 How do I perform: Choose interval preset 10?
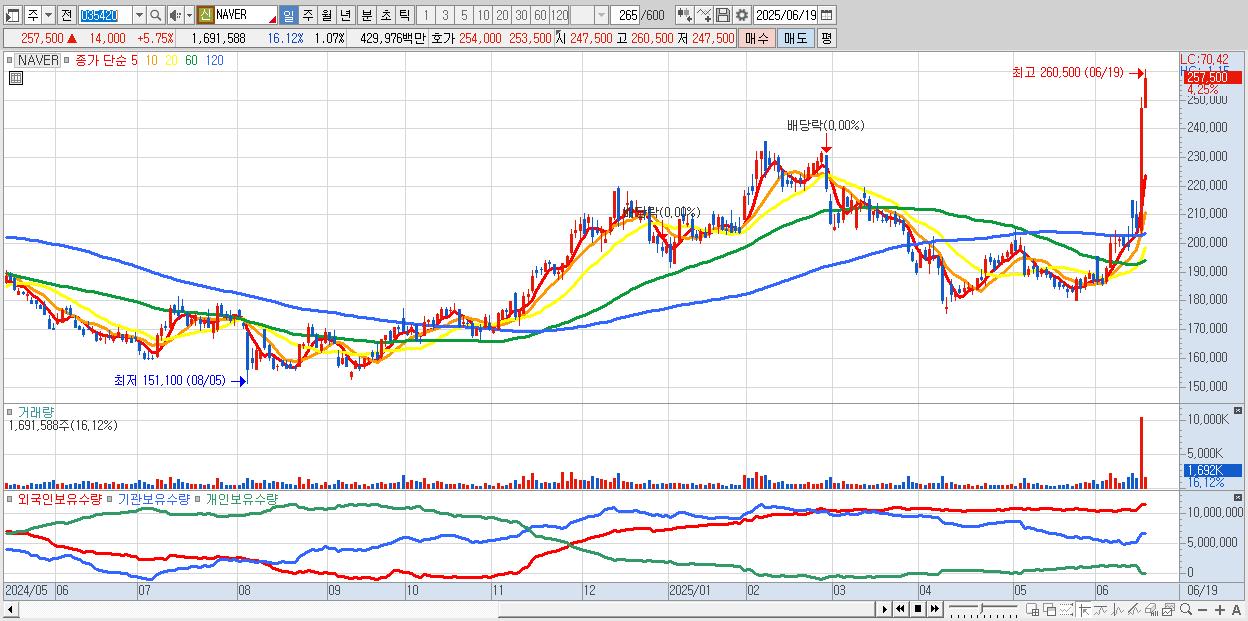coord(483,15)
